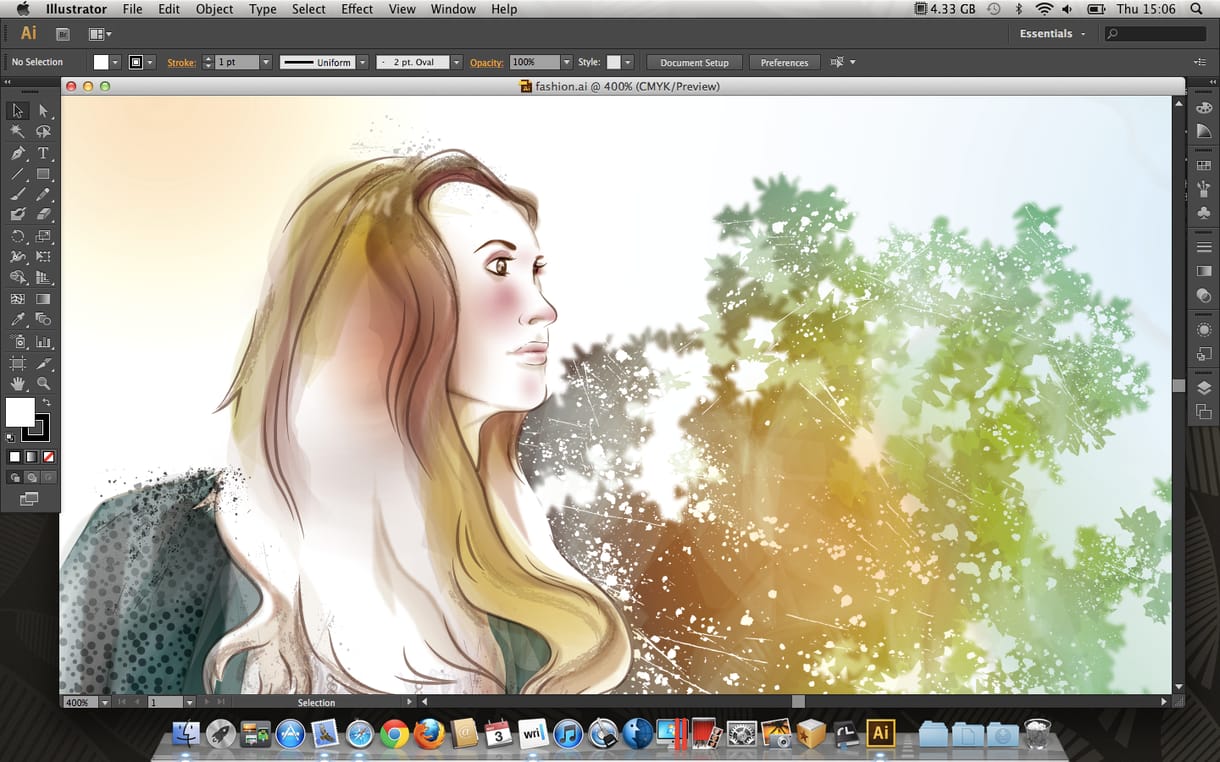Select the Magic Wand tool

[18, 131]
